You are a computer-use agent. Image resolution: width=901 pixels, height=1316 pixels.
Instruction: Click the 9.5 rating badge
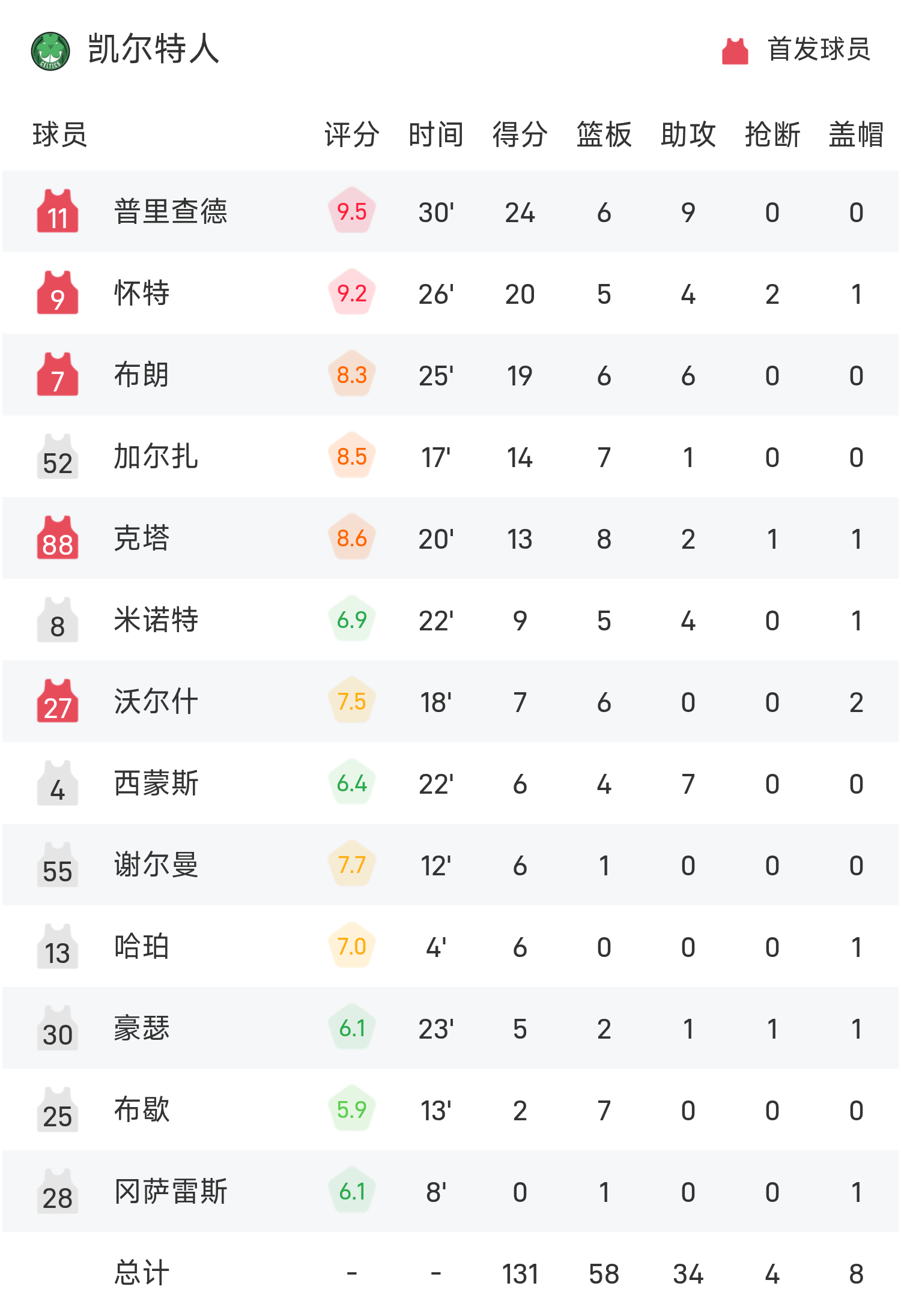(352, 211)
